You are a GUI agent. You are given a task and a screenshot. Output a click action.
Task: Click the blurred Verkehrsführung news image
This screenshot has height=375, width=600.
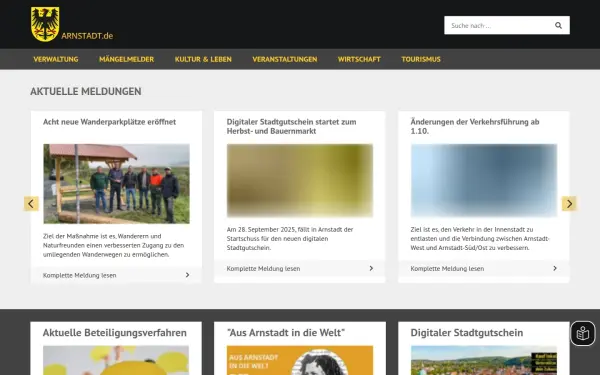(x=484, y=181)
